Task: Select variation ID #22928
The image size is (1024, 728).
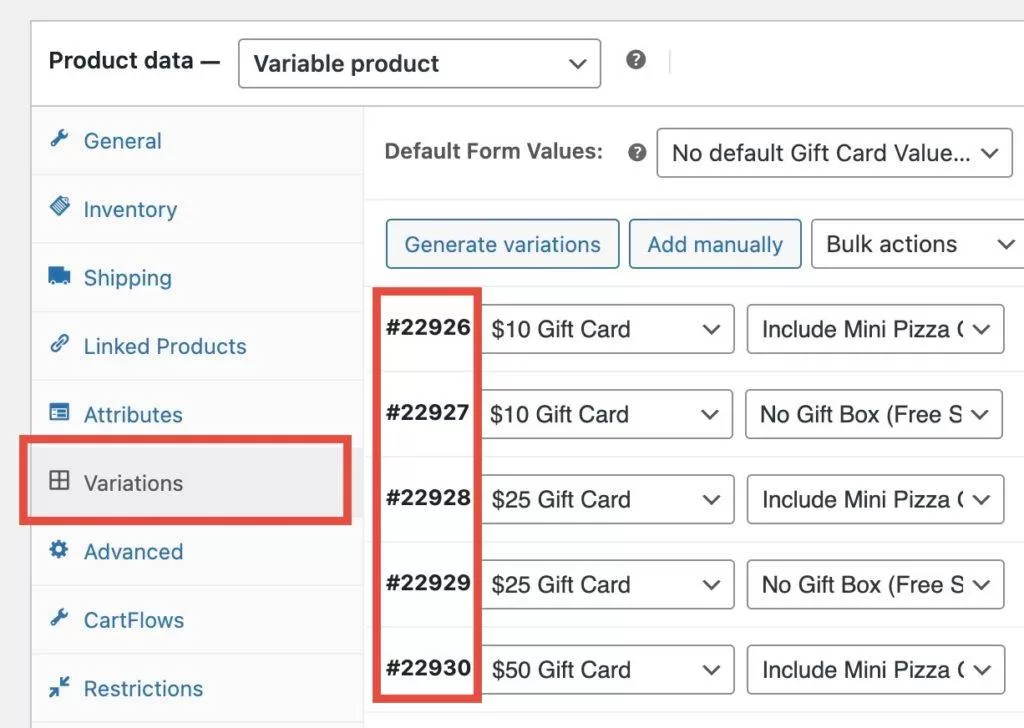Action: pyautogui.click(x=428, y=498)
